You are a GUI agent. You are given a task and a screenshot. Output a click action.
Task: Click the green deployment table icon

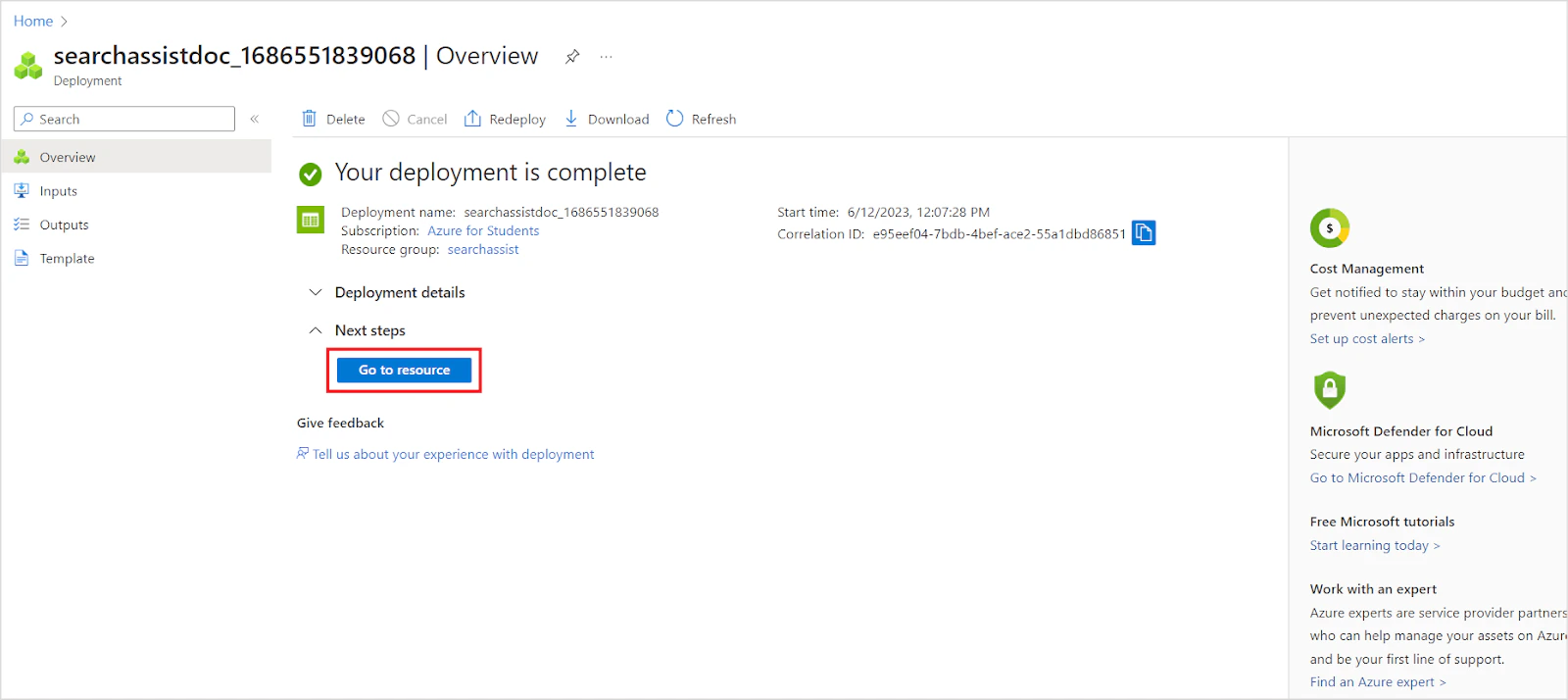click(311, 220)
